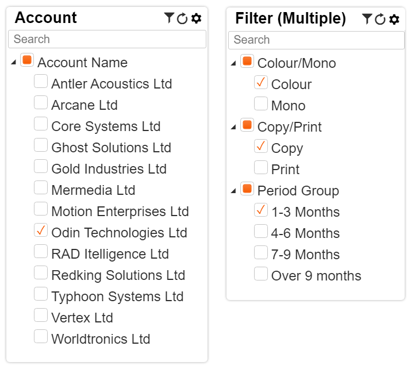411x369 pixels.
Task: Tick the 4-6 Months checkbox
Action: click(x=261, y=231)
